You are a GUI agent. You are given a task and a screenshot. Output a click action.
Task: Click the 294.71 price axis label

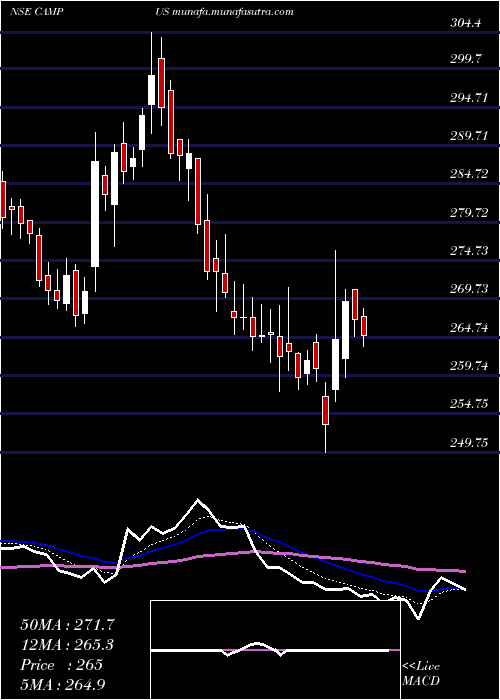(x=469, y=98)
